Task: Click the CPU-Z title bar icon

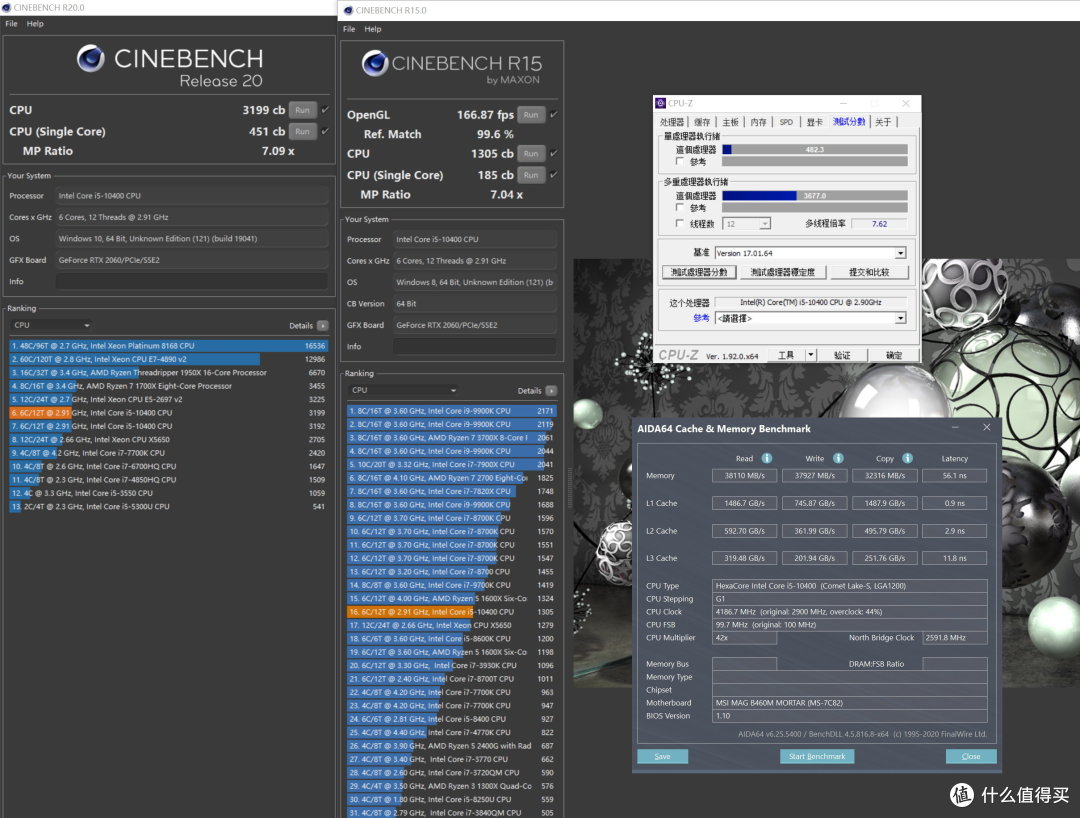Action: click(x=660, y=103)
